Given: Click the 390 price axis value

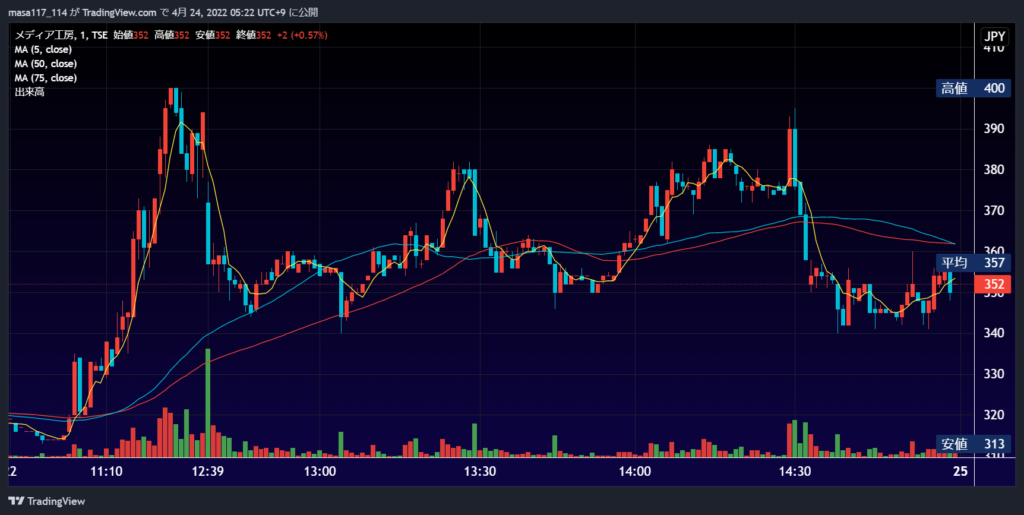Looking at the screenshot, I should click(993, 129).
